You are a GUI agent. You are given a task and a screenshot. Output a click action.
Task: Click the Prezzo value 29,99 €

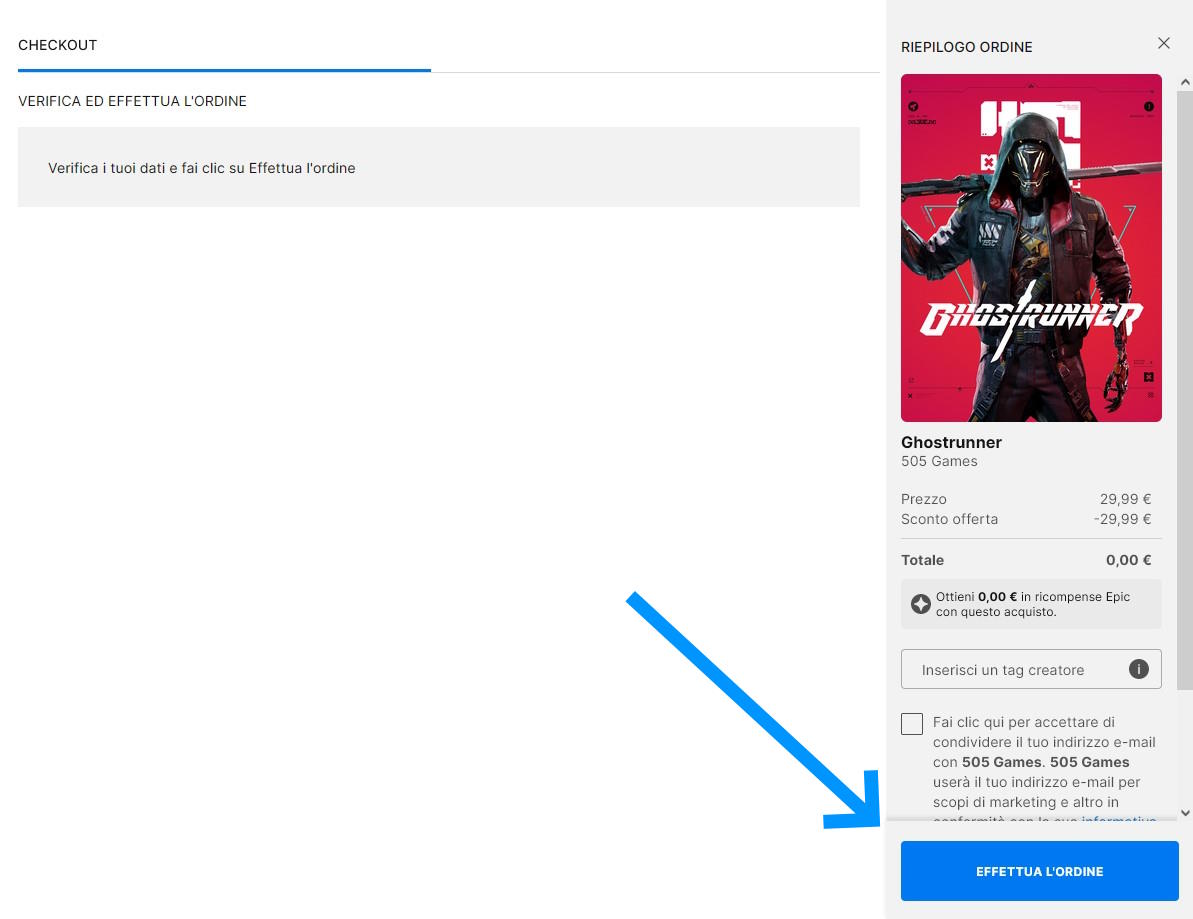coord(1125,499)
